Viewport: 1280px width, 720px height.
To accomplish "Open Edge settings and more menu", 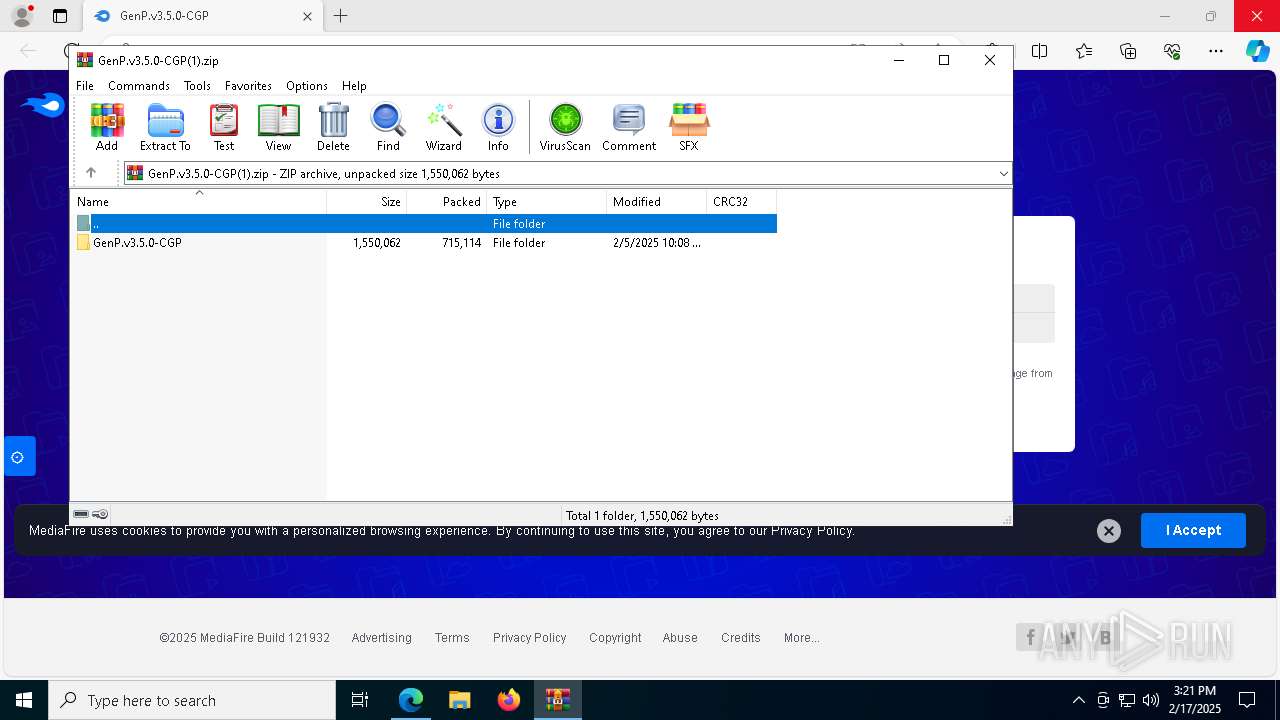I will pyautogui.click(x=1215, y=51).
